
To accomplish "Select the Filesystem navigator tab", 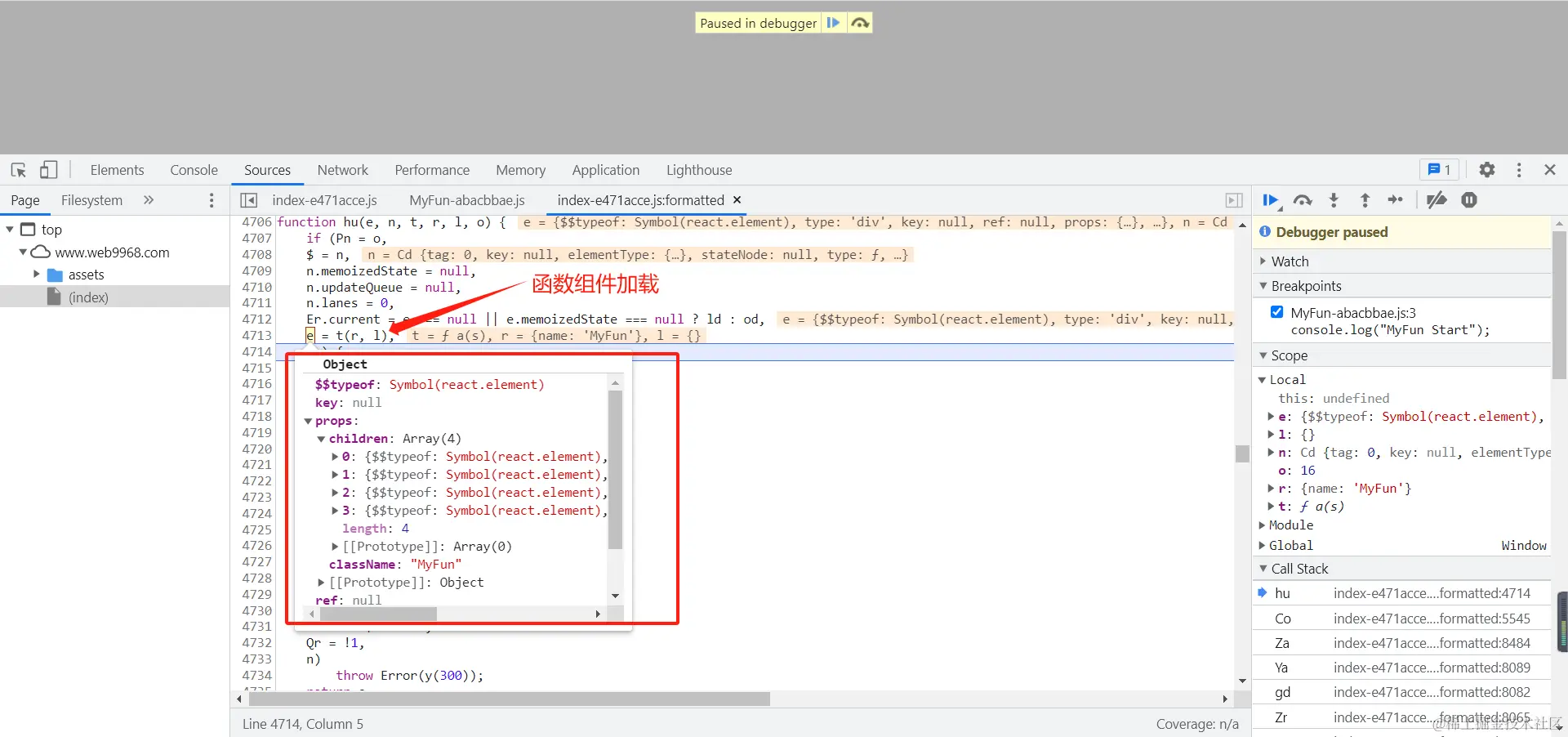I will tap(91, 200).
